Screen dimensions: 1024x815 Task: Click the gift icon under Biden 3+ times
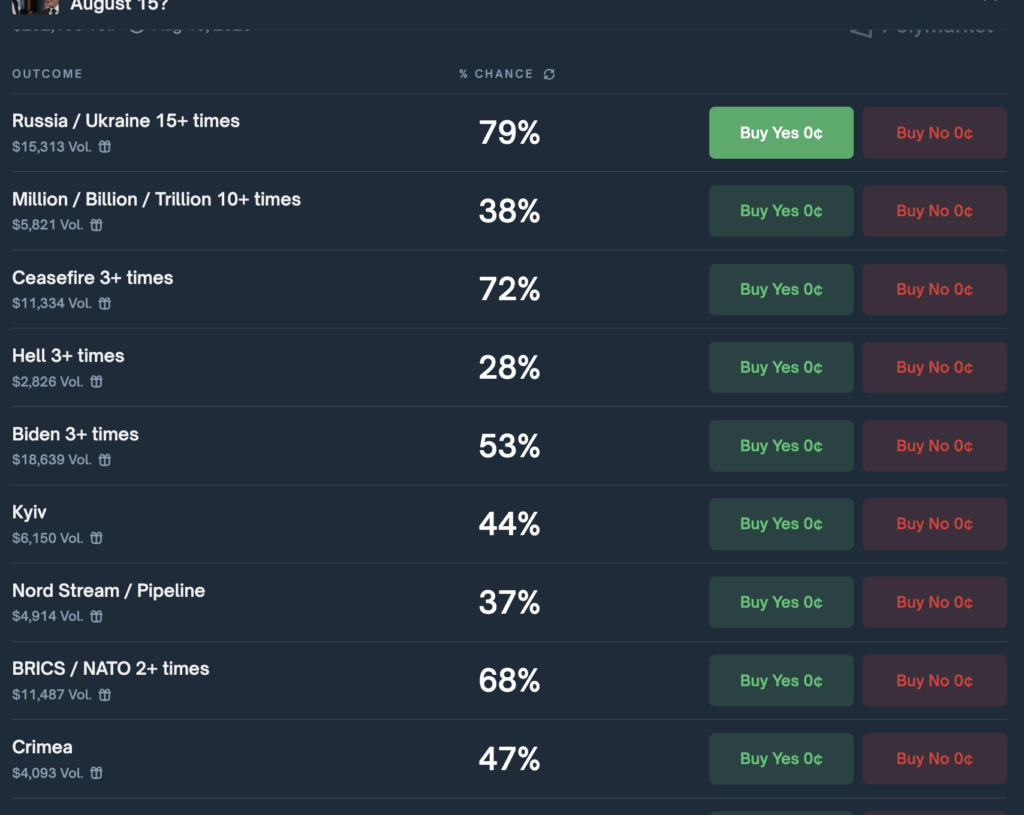coord(104,460)
